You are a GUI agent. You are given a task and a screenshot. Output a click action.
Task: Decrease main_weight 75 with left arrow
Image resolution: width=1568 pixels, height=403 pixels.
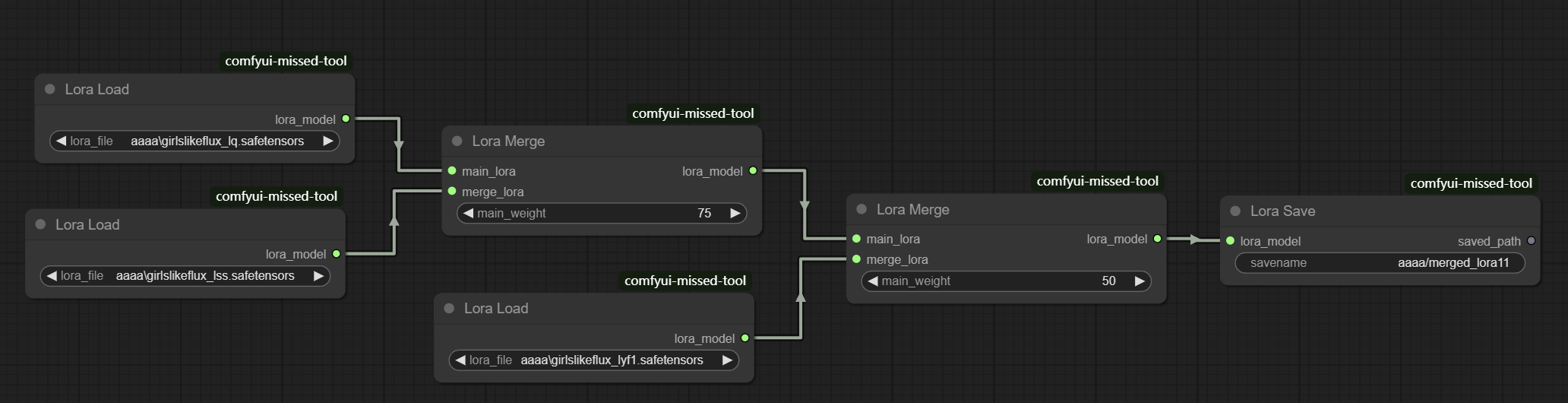(x=469, y=213)
